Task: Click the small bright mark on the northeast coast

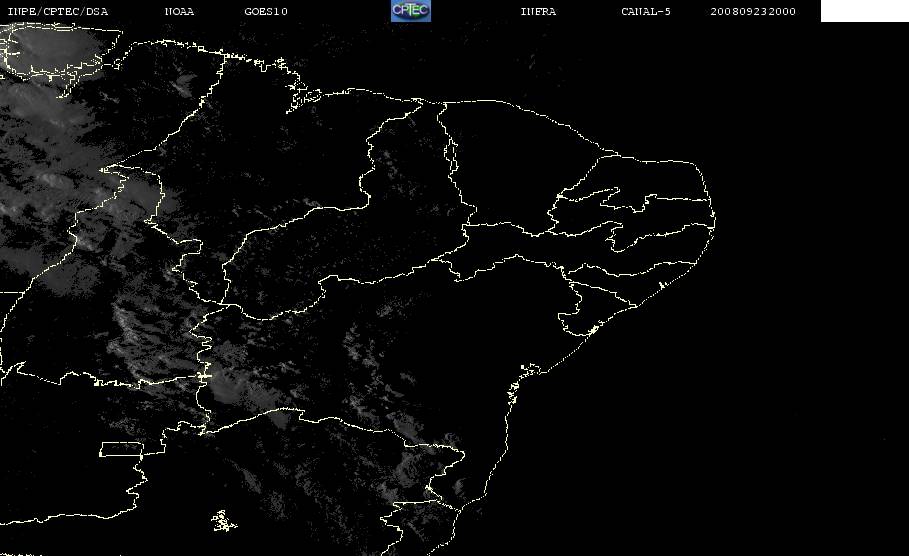Action: click(662, 285)
